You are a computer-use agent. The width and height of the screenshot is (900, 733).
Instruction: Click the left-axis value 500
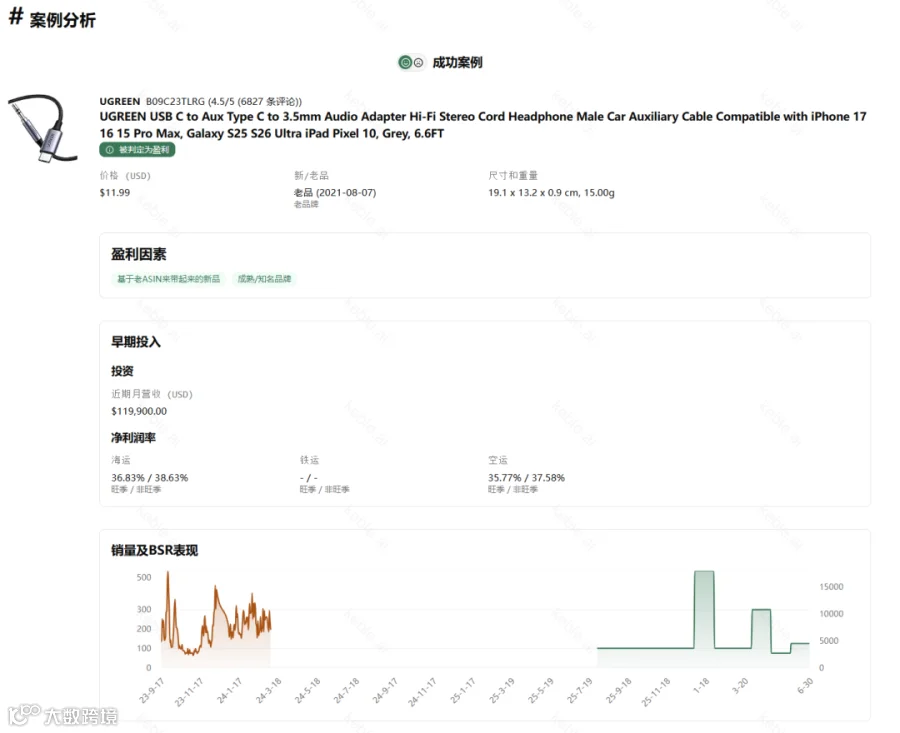tap(144, 577)
